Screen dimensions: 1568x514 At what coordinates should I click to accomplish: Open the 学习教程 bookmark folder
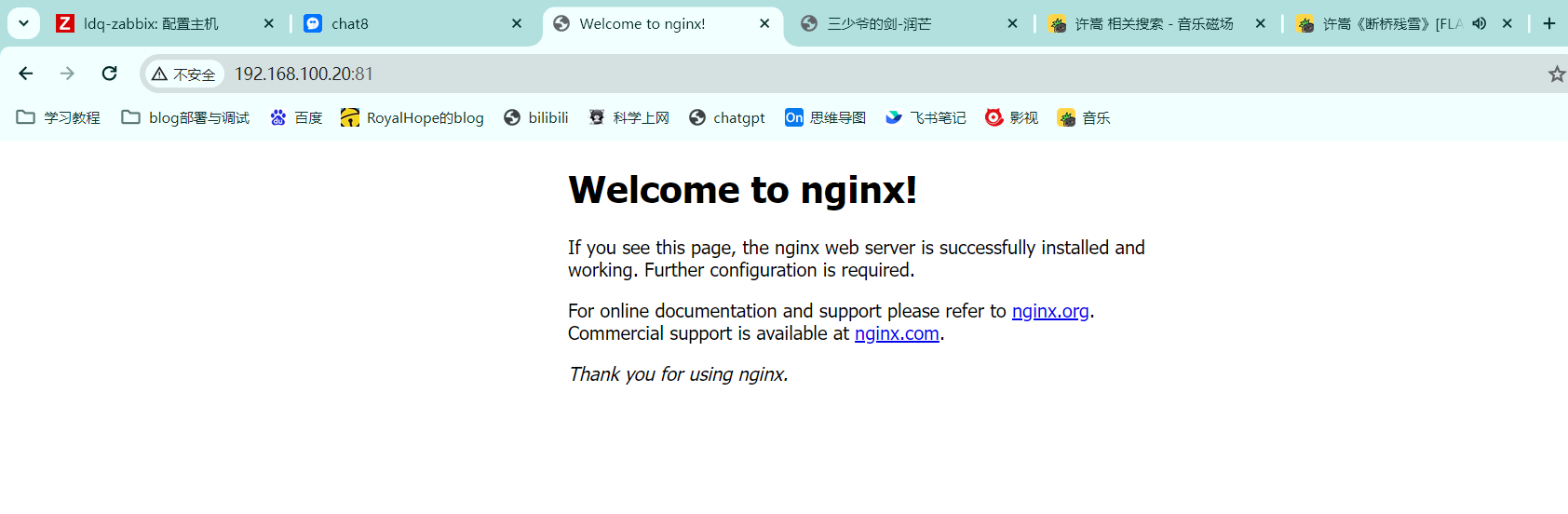(x=59, y=117)
